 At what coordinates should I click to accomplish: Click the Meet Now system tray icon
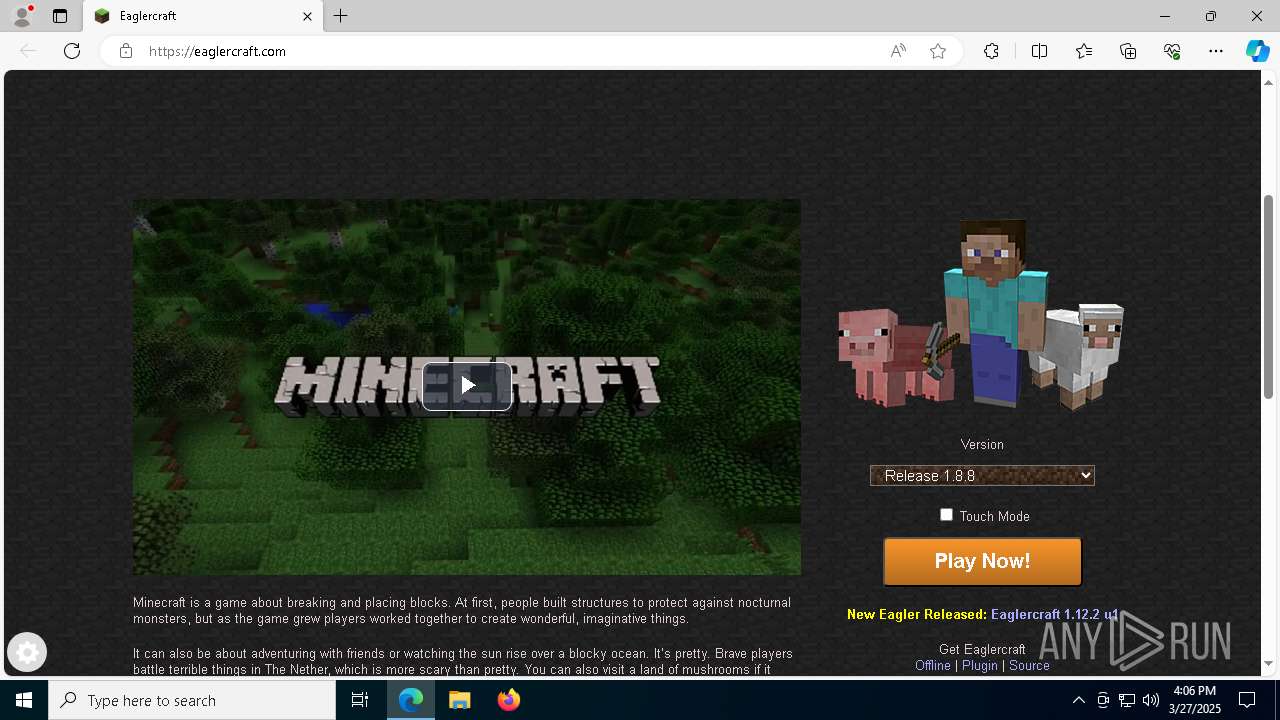point(1103,700)
